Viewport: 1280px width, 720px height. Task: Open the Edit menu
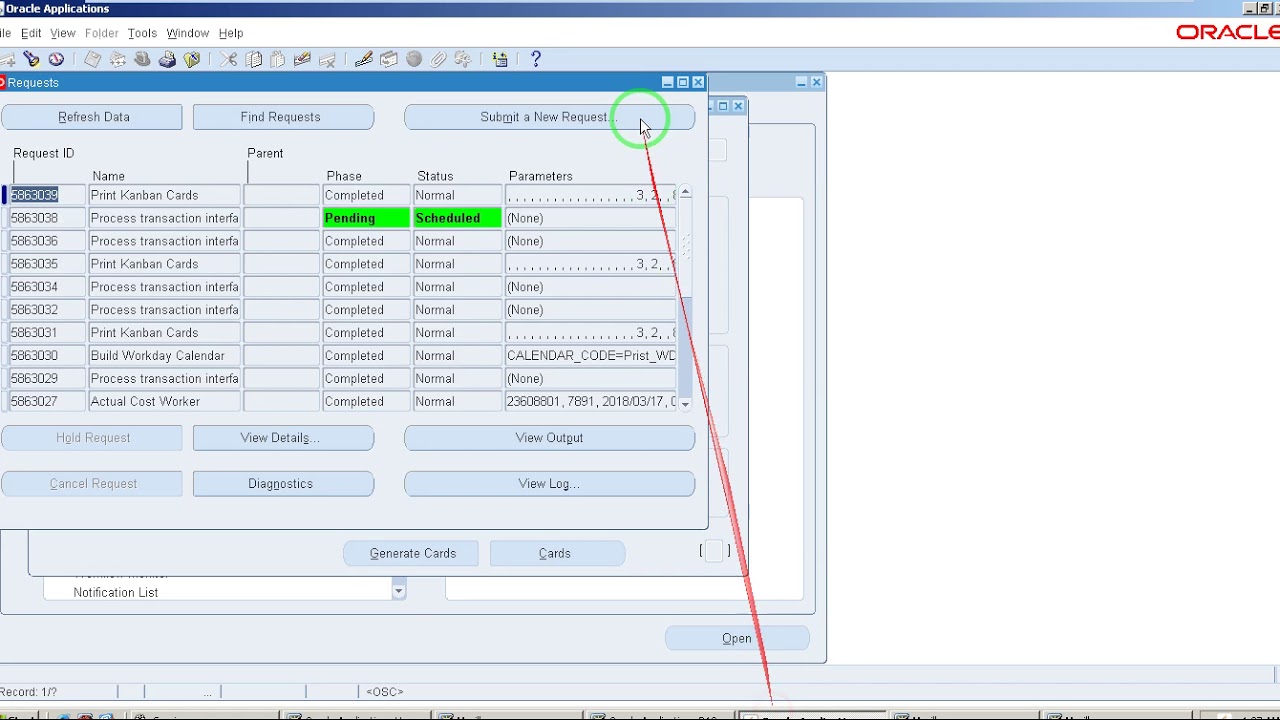tap(31, 33)
